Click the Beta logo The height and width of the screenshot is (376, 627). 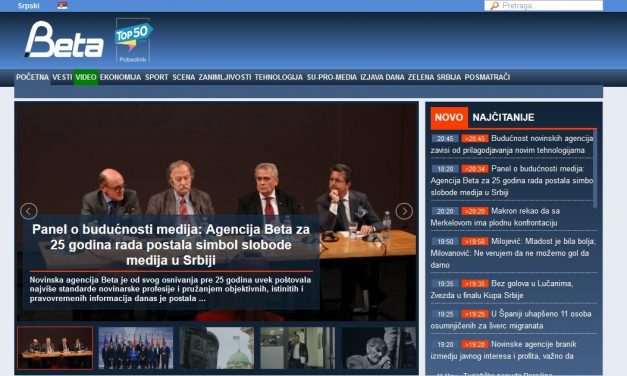(x=64, y=39)
